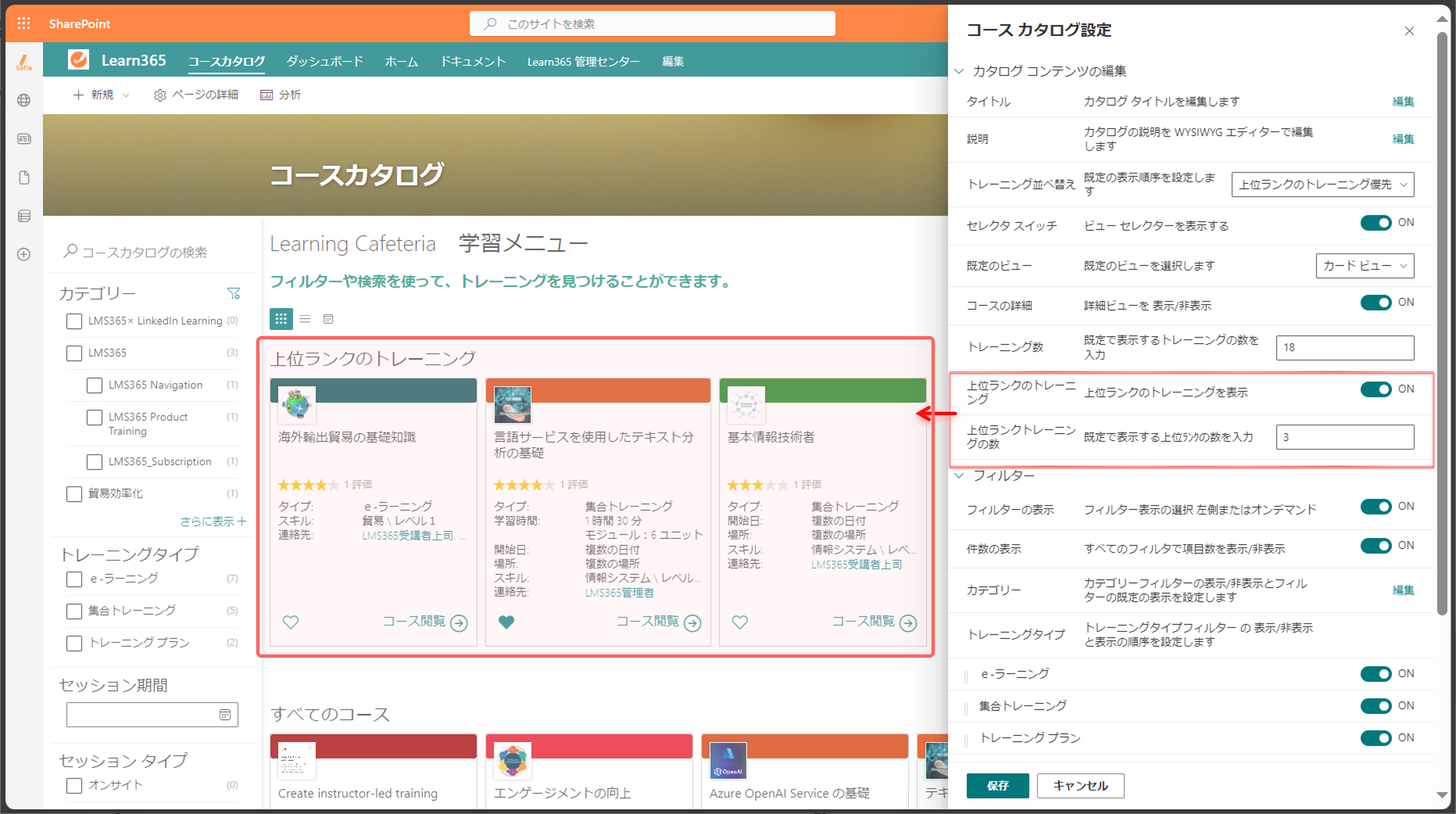Open the news icon in left rail
Screen dimensions: 1456x814
coord(23,139)
